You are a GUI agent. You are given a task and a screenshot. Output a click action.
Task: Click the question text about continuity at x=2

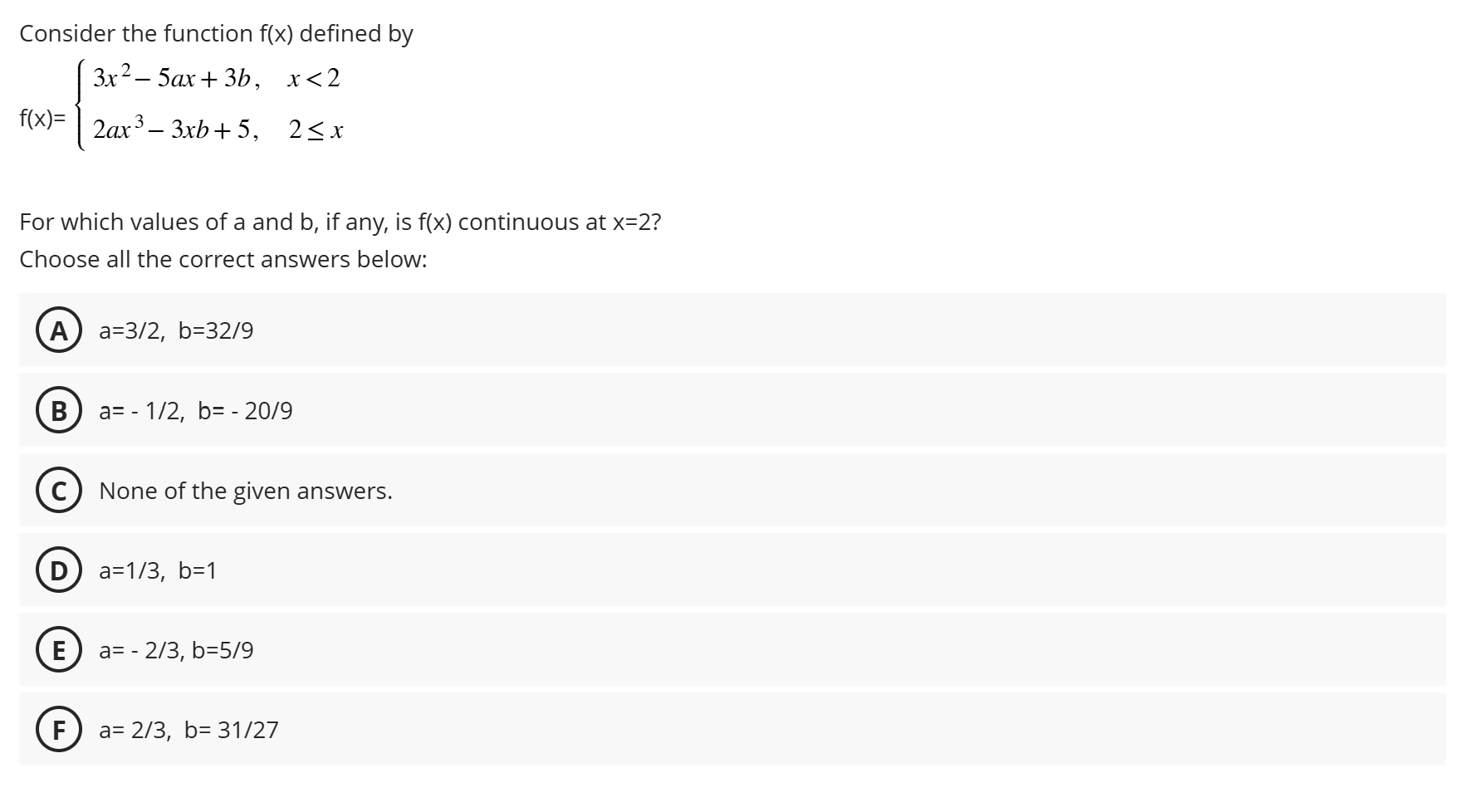click(340, 222)
